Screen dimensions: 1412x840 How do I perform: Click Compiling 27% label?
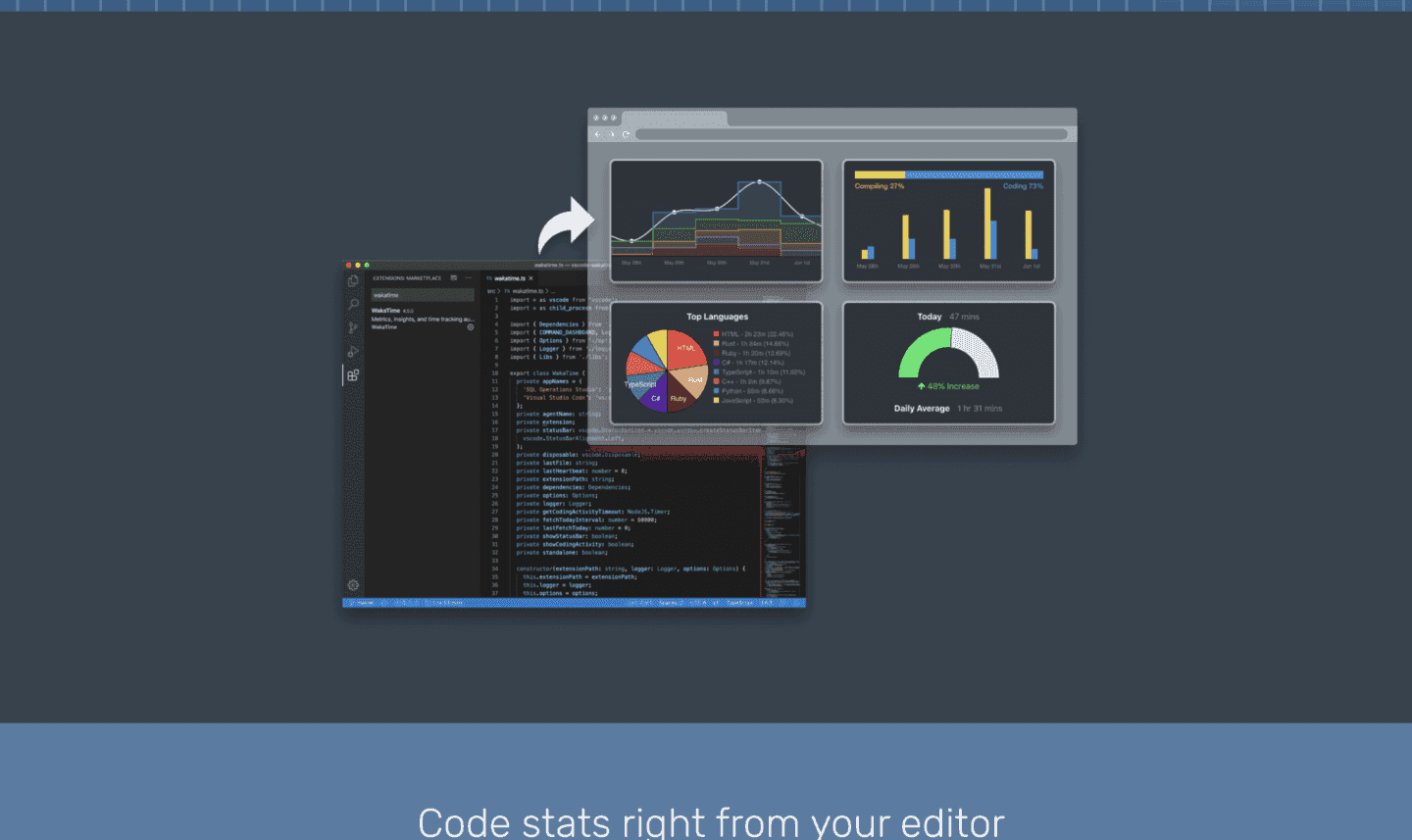[879, 186]
